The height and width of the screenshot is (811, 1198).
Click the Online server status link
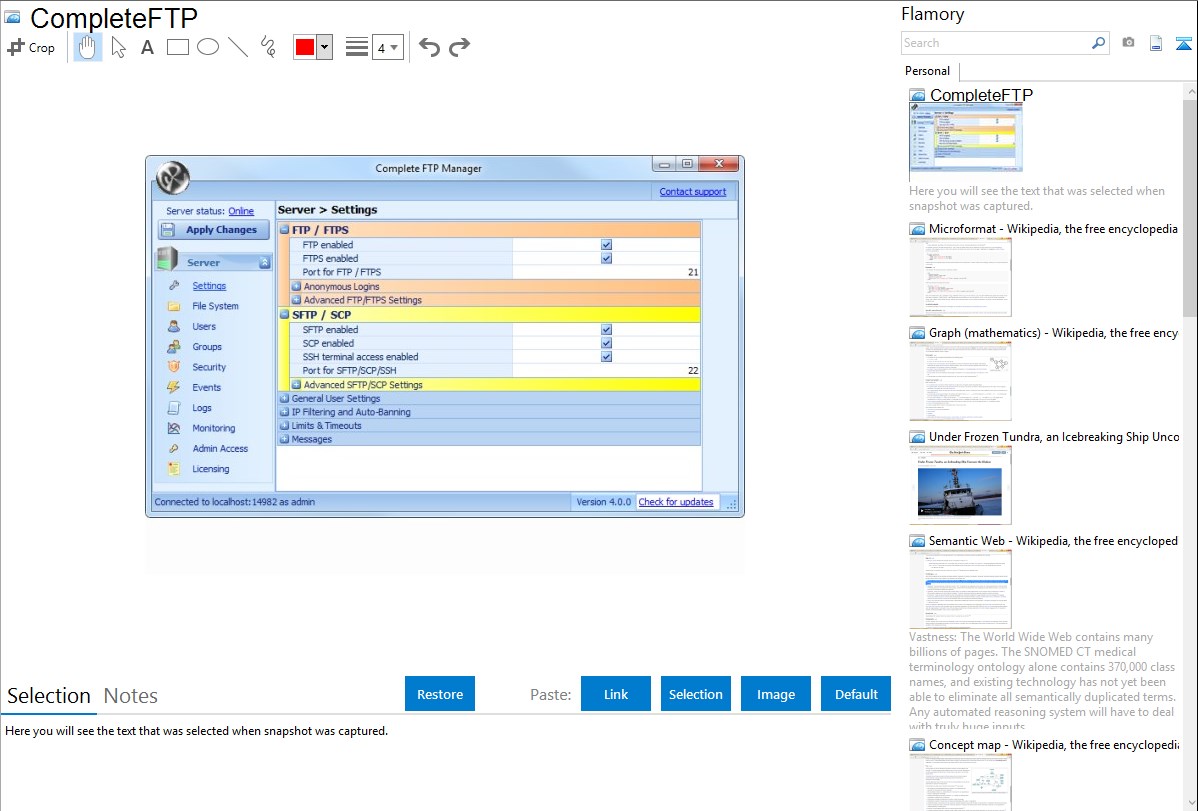[x=241, y=211]
